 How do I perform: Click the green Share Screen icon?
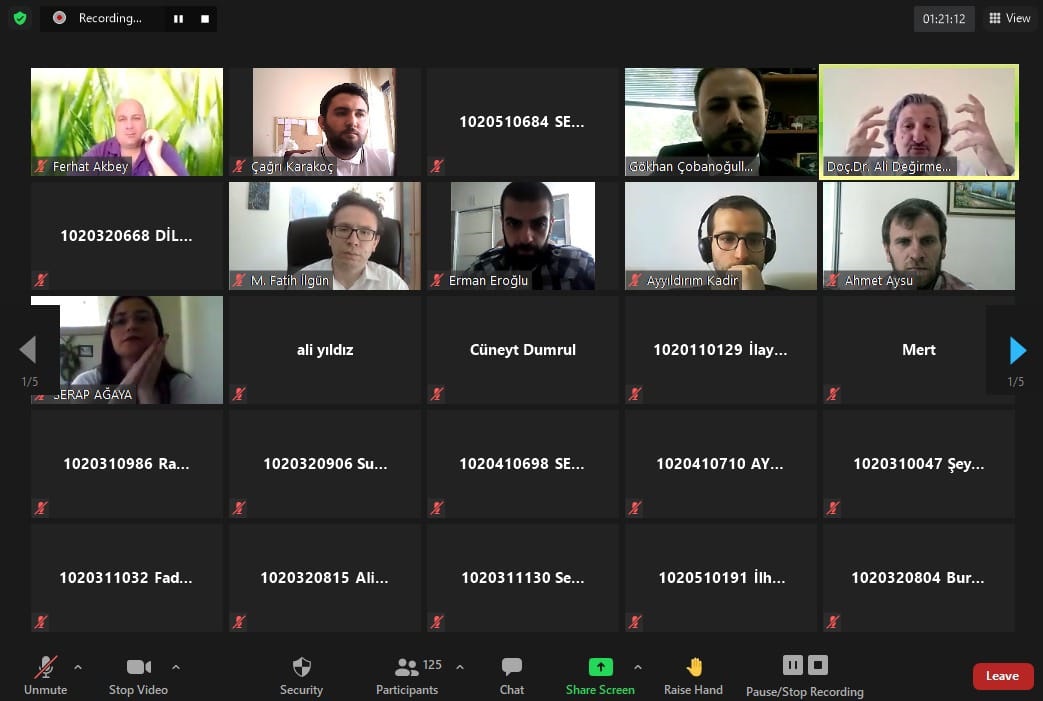[x=601, y=666]
